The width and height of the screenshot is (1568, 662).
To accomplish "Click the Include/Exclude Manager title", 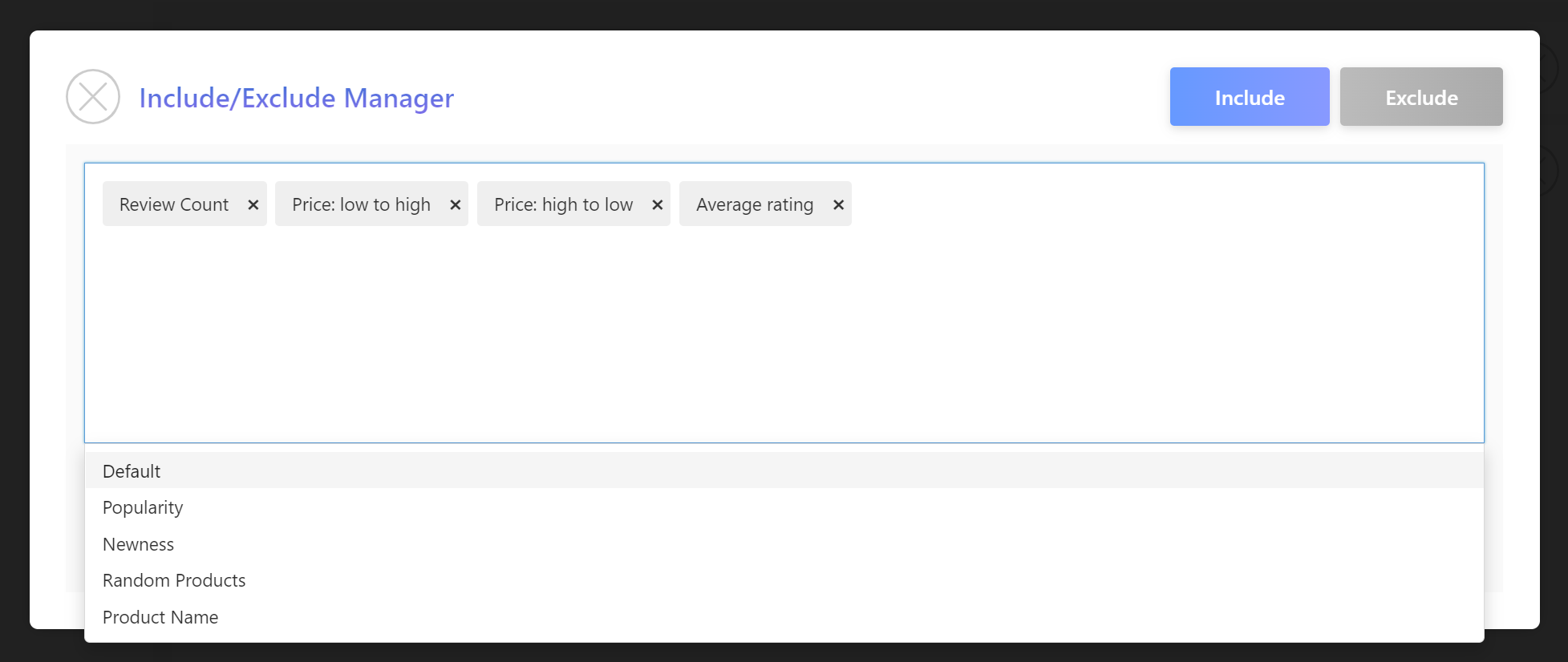I will 296,98.
